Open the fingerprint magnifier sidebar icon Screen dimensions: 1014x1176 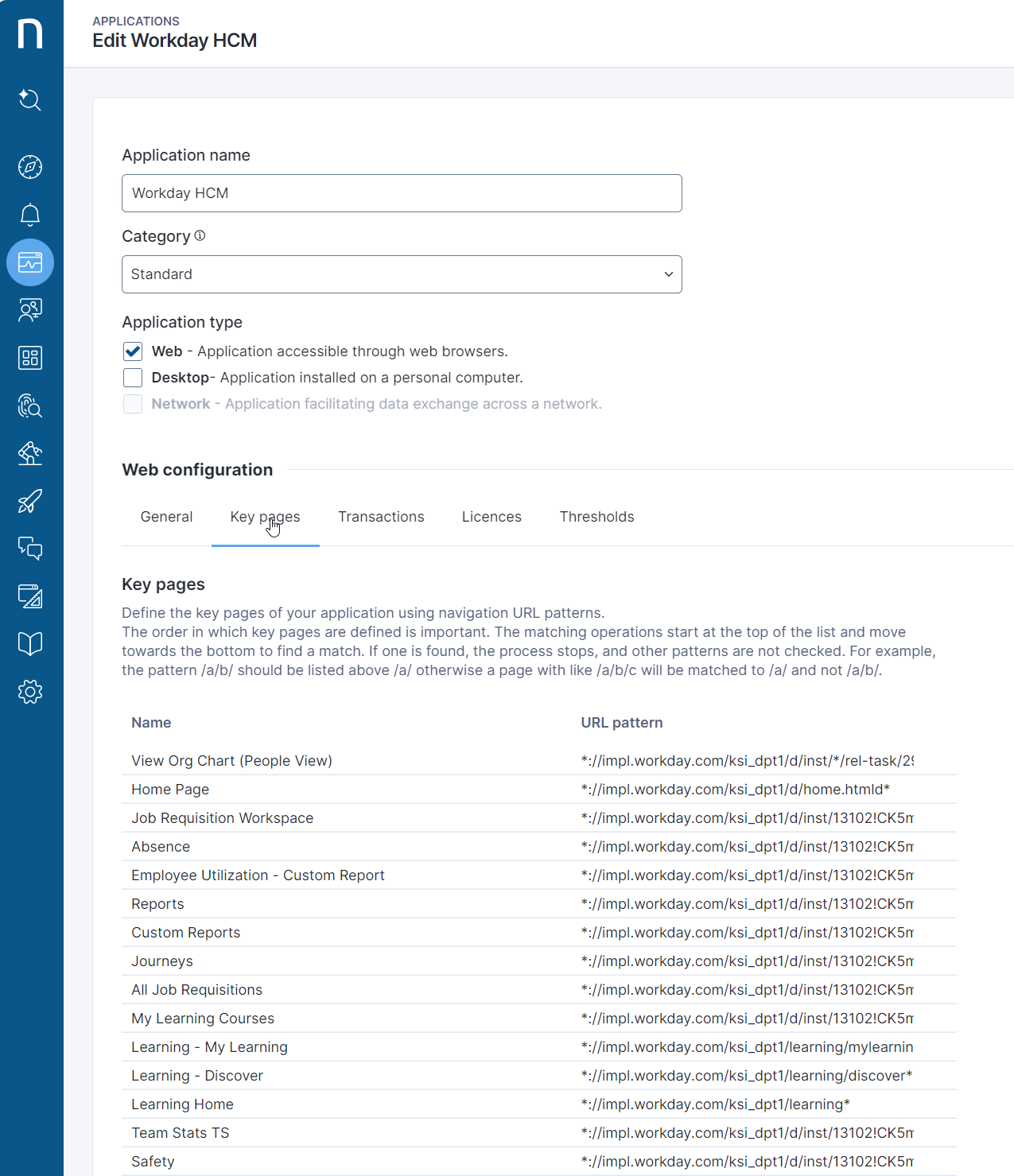click(x=30, y=406)
